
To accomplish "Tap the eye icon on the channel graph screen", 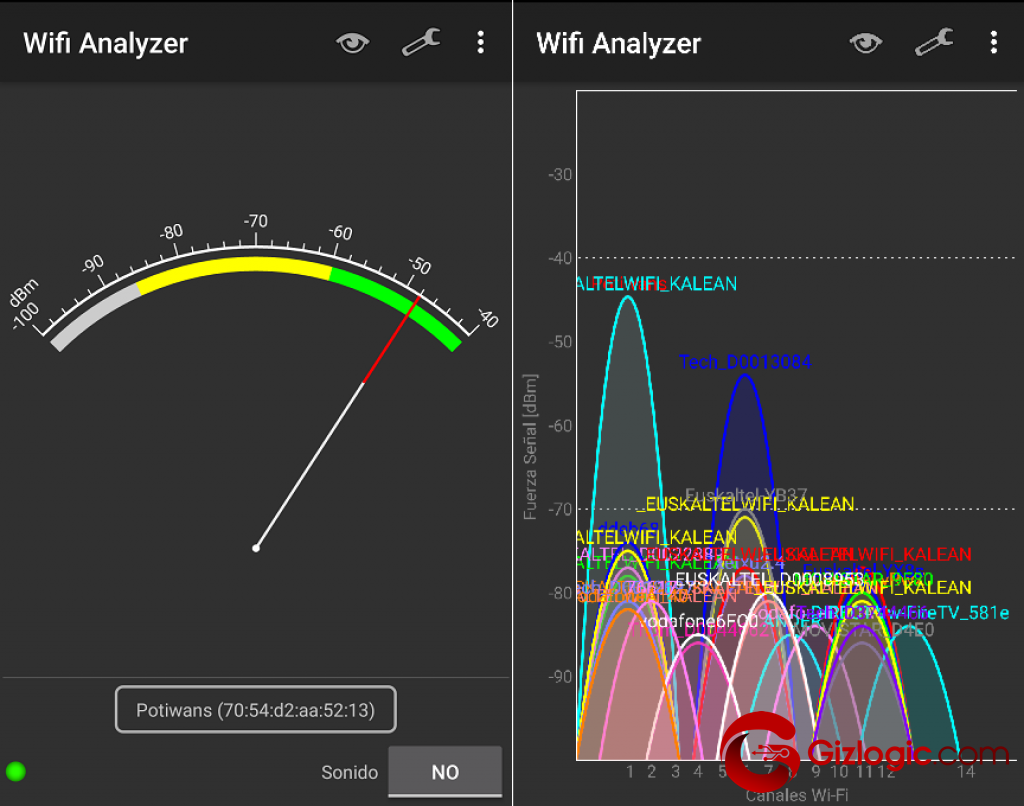I will pos(866,43).
